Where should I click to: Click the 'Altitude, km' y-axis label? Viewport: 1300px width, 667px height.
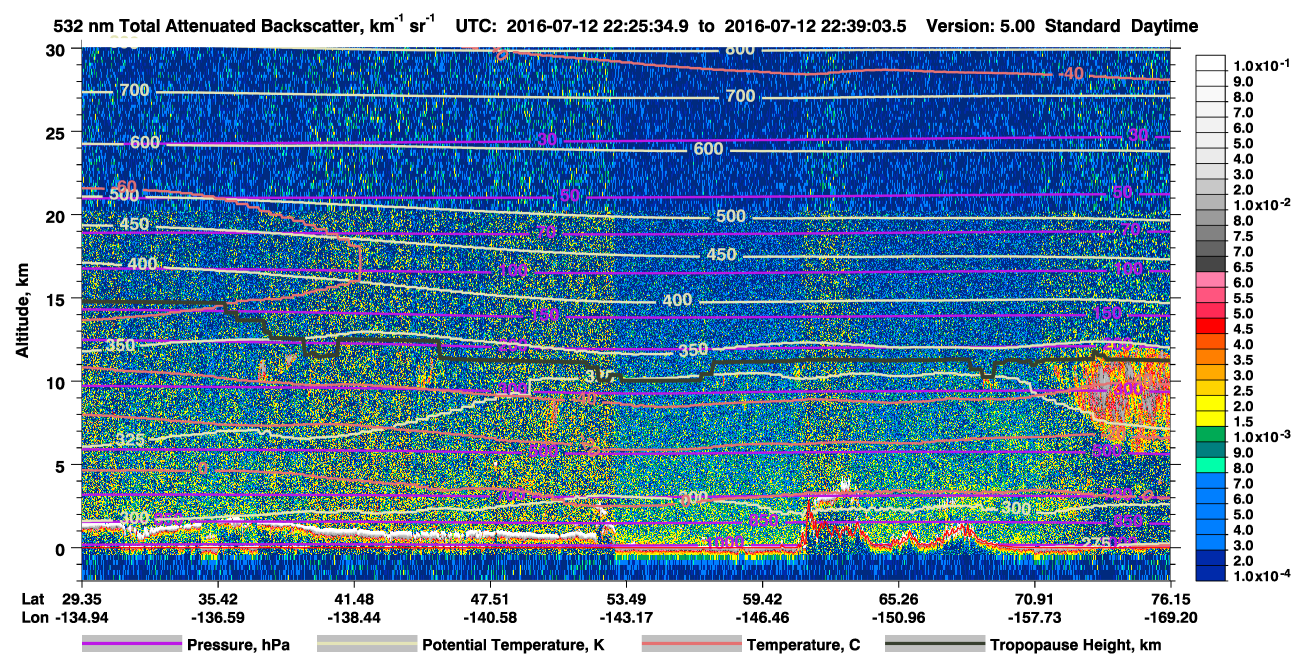(22, 312)
